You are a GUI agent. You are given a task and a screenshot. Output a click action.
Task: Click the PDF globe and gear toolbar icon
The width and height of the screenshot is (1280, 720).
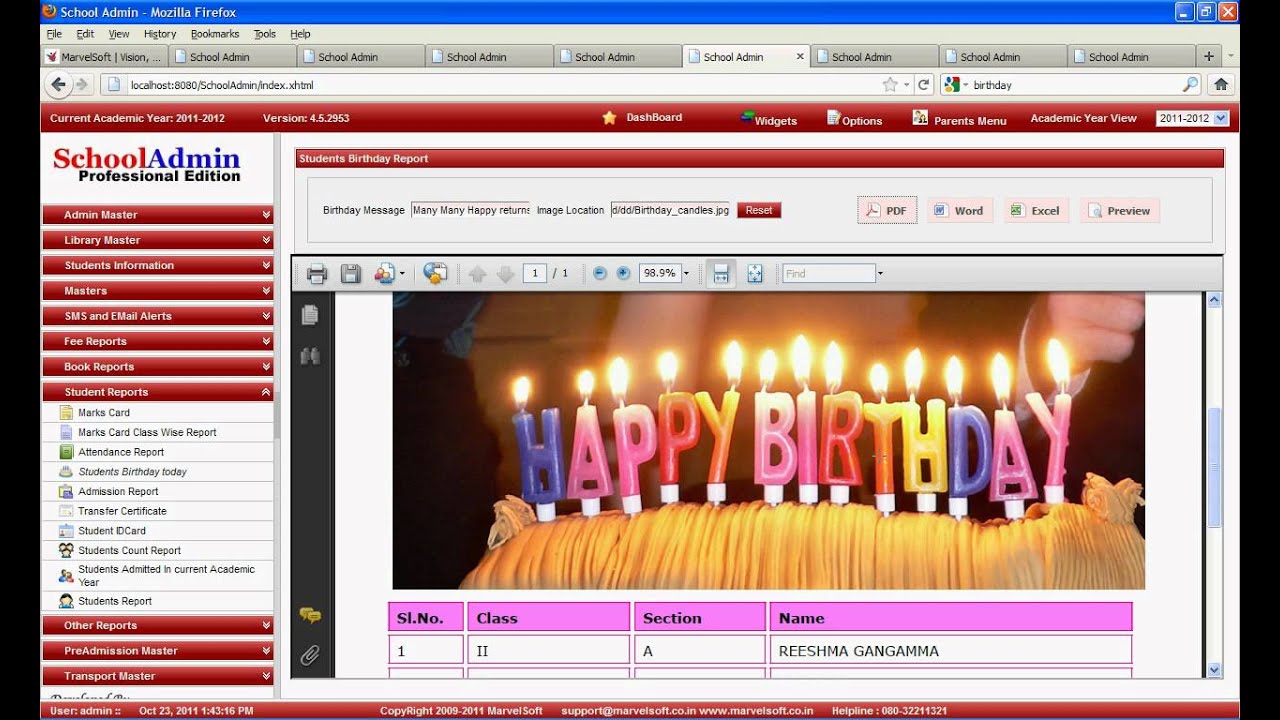[435, 273]
